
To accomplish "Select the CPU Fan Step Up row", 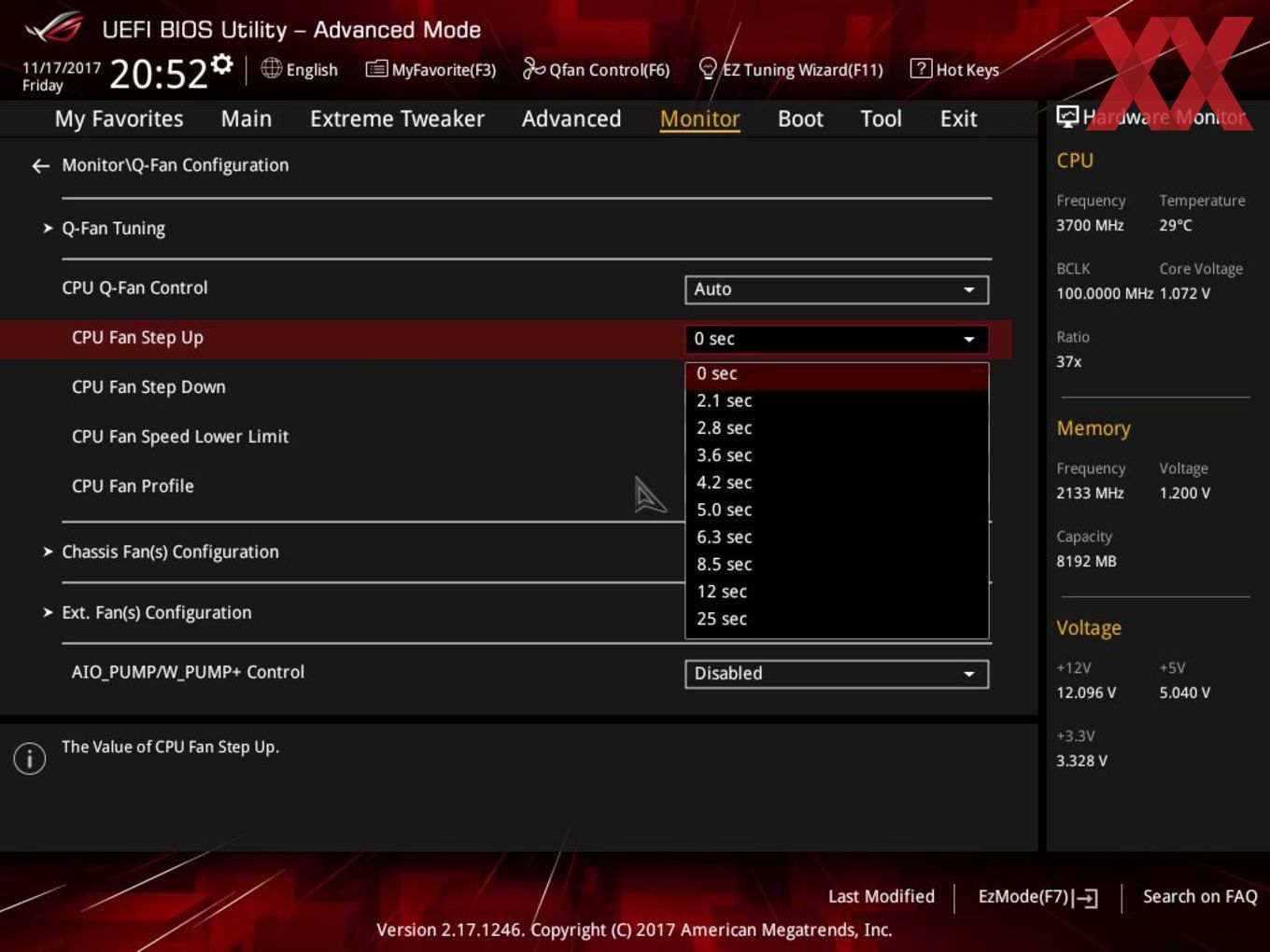I will pos(505,339).
